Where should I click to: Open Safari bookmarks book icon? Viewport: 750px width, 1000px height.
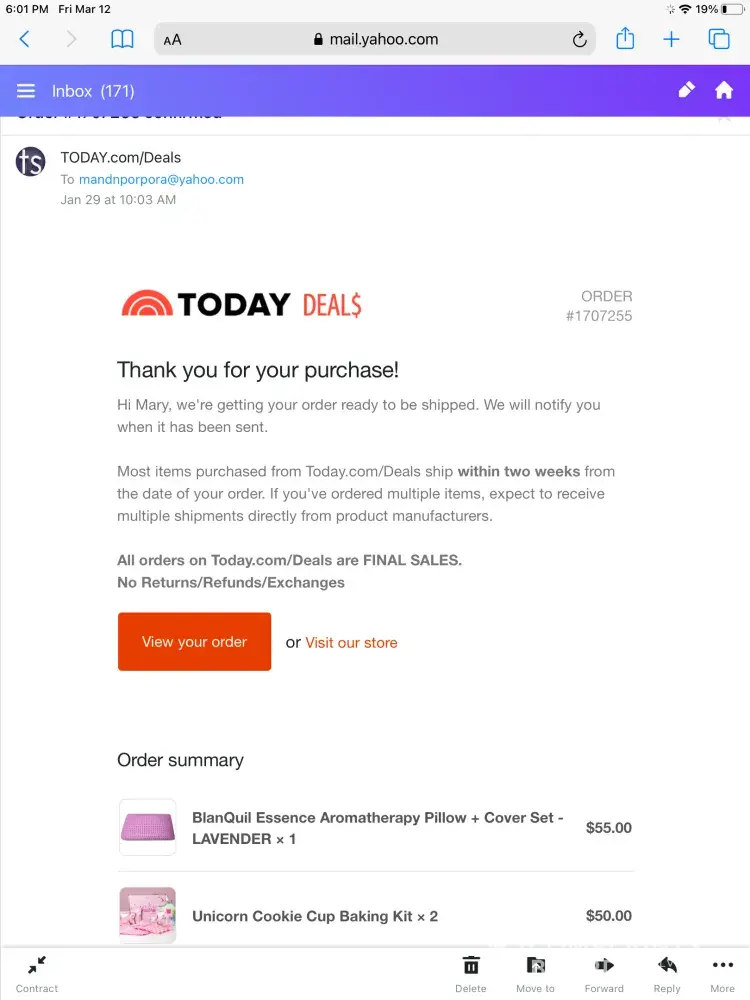122,39
